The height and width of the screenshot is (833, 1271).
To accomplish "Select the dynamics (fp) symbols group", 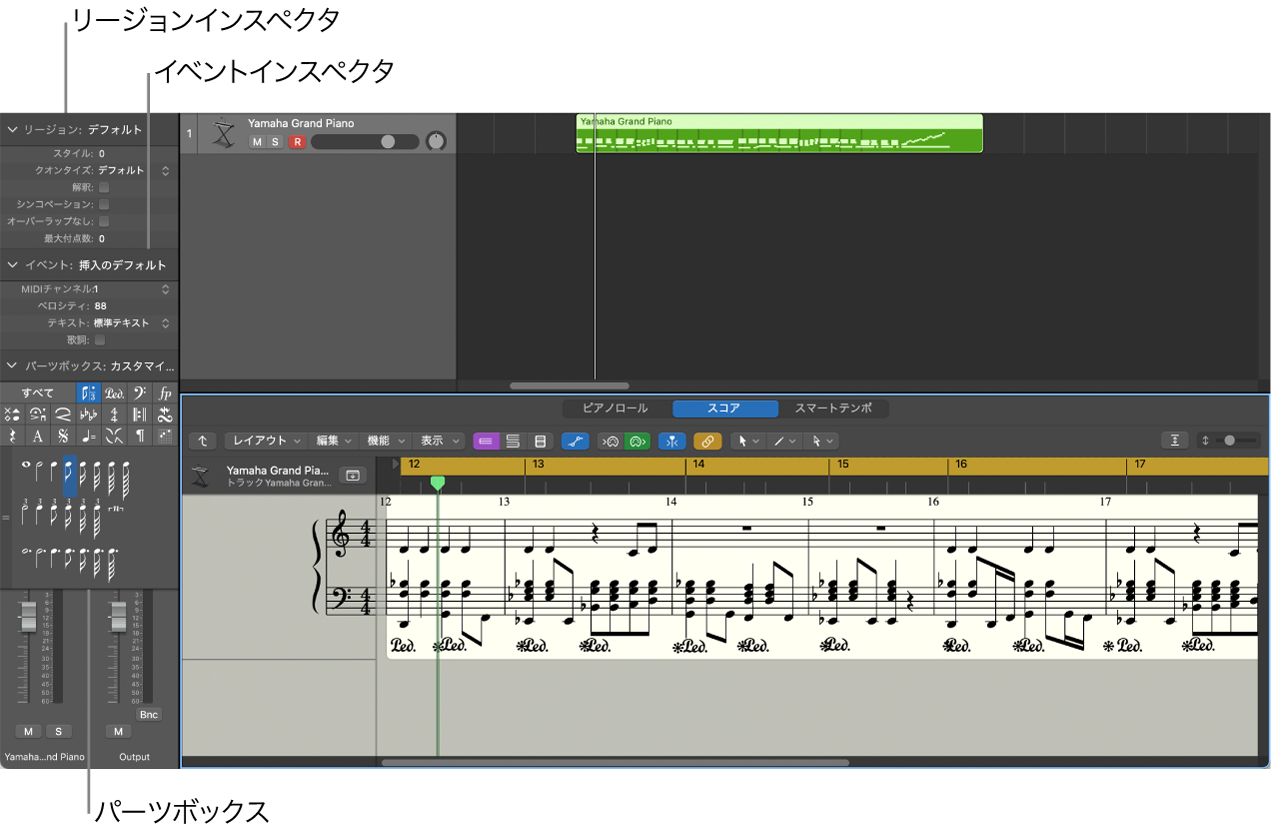I will point(165,393).
